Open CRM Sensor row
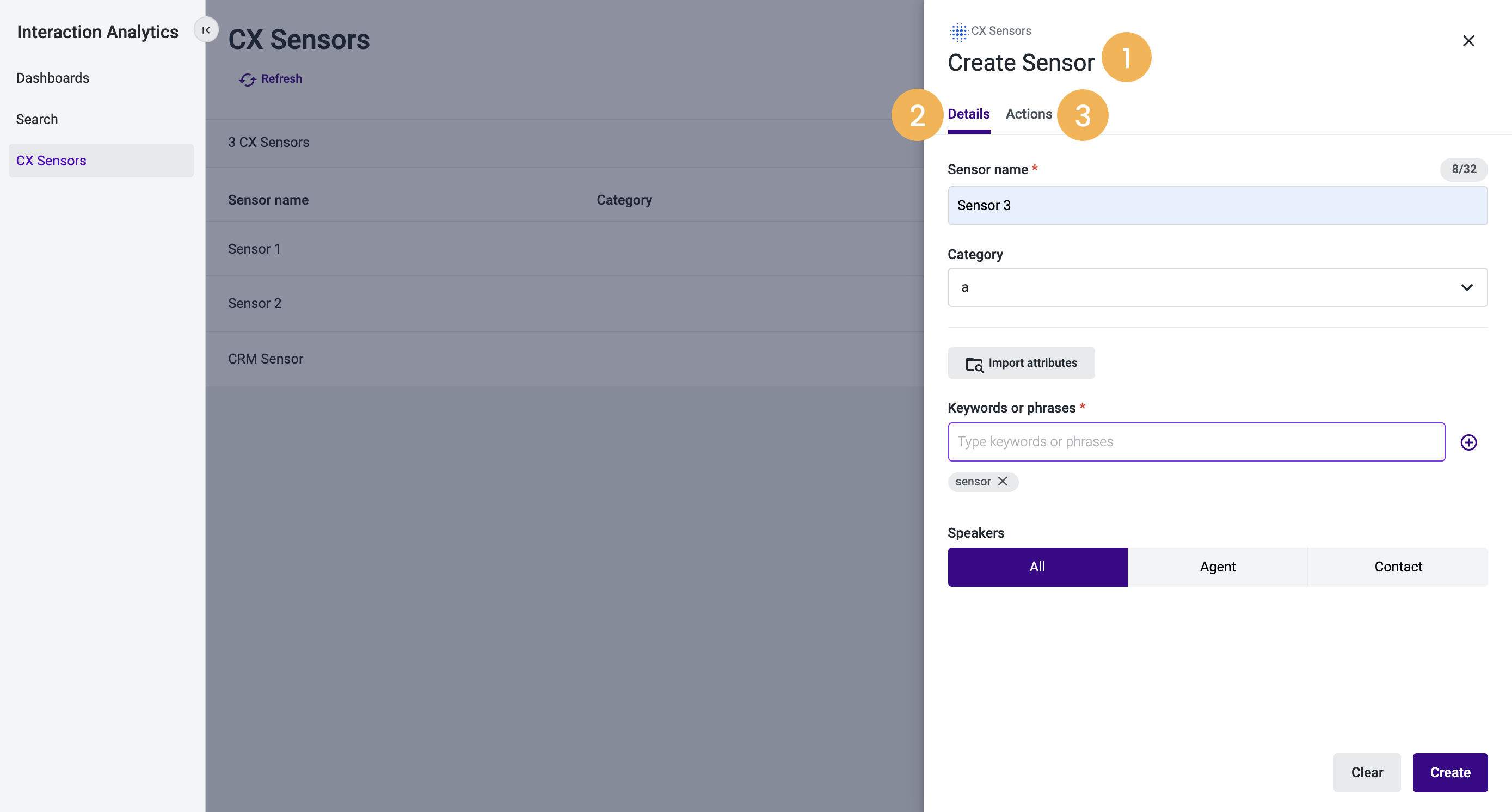Image resolution: width=1512 pixels, height=812 pixels. pos(564,359)
